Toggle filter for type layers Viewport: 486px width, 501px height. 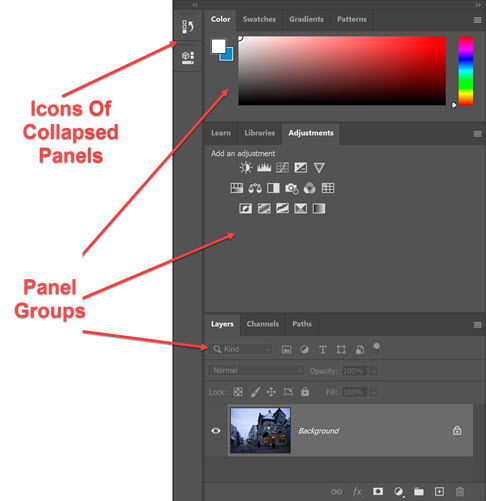322,349
